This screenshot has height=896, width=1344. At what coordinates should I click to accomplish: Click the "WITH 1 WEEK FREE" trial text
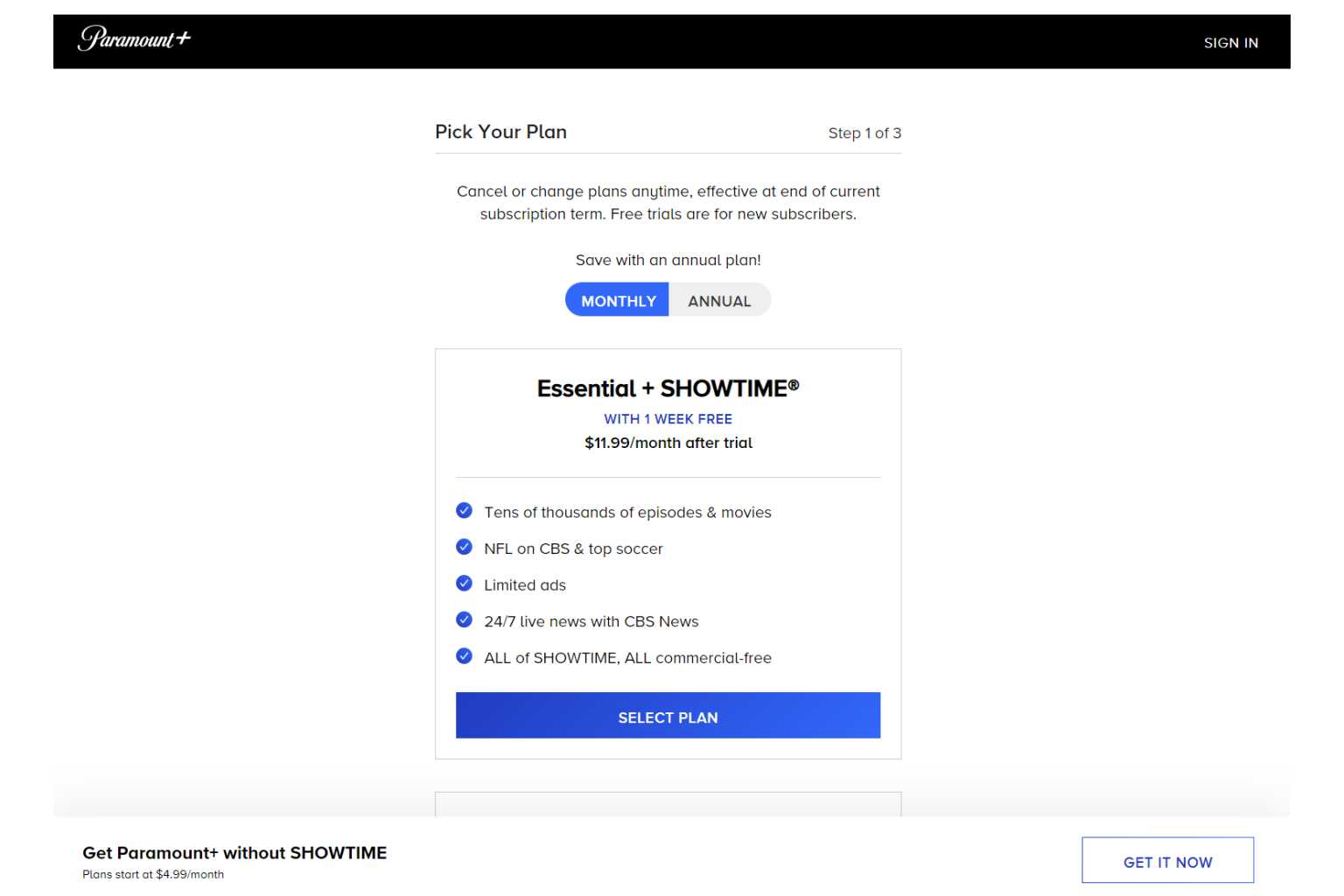coord(668,419)
